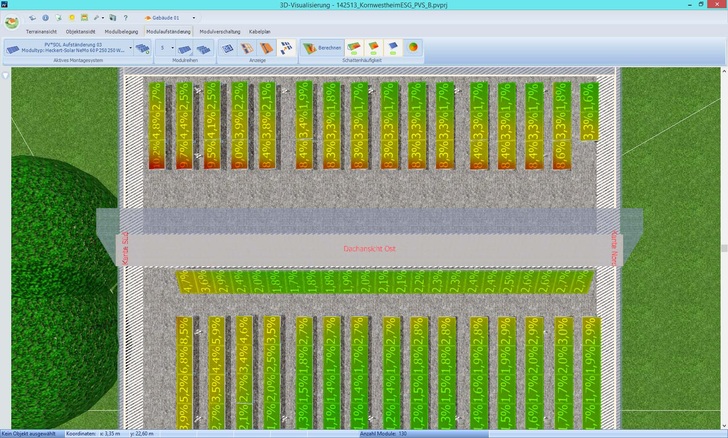Toggle the first Anzeige view option
This screenshot has height=438, width=728.
point(229,48)
